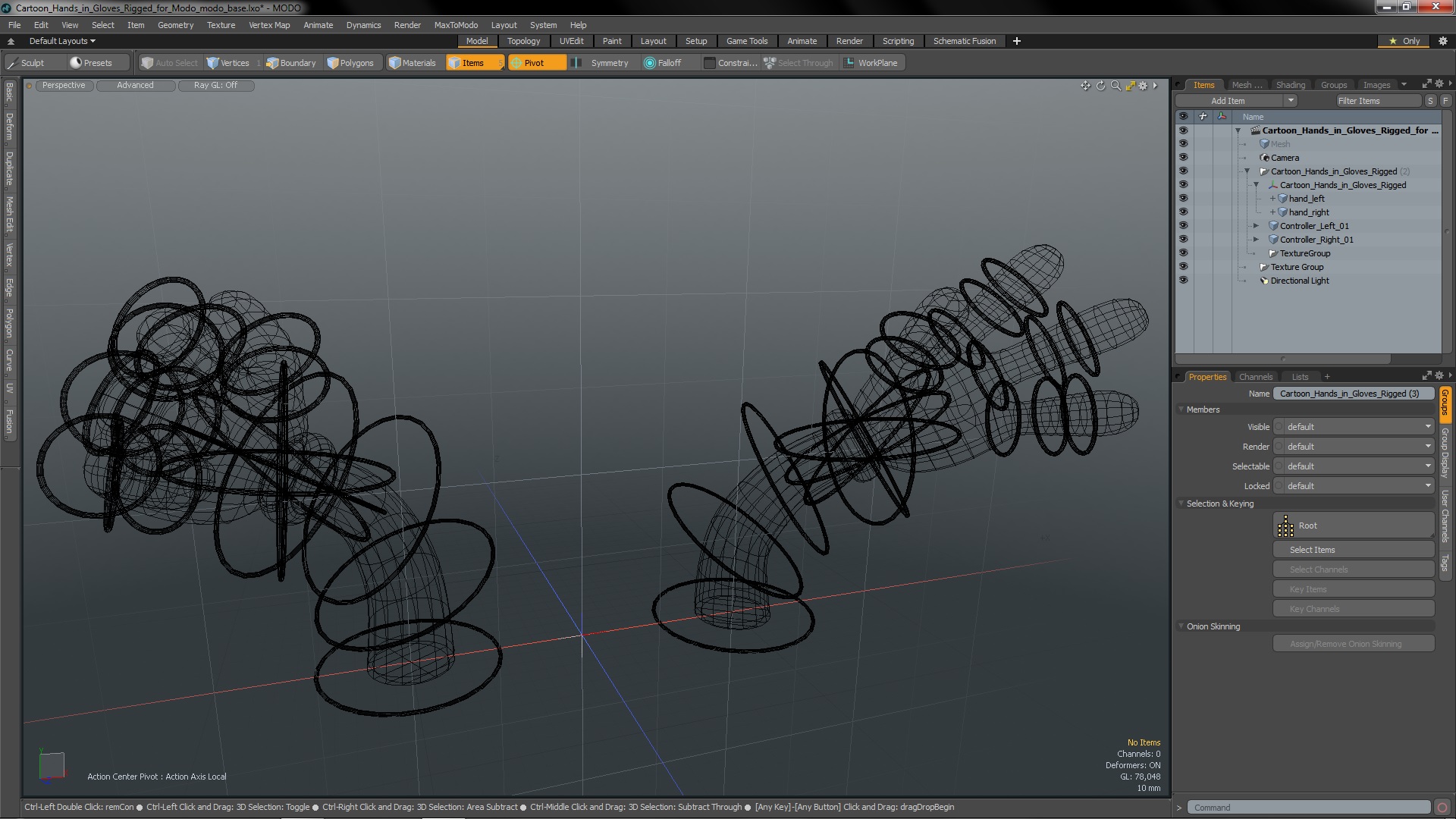This screenshot has width=1456, height=819.
Task: Click the viewport axis gizmo cube
Action: 52,766
